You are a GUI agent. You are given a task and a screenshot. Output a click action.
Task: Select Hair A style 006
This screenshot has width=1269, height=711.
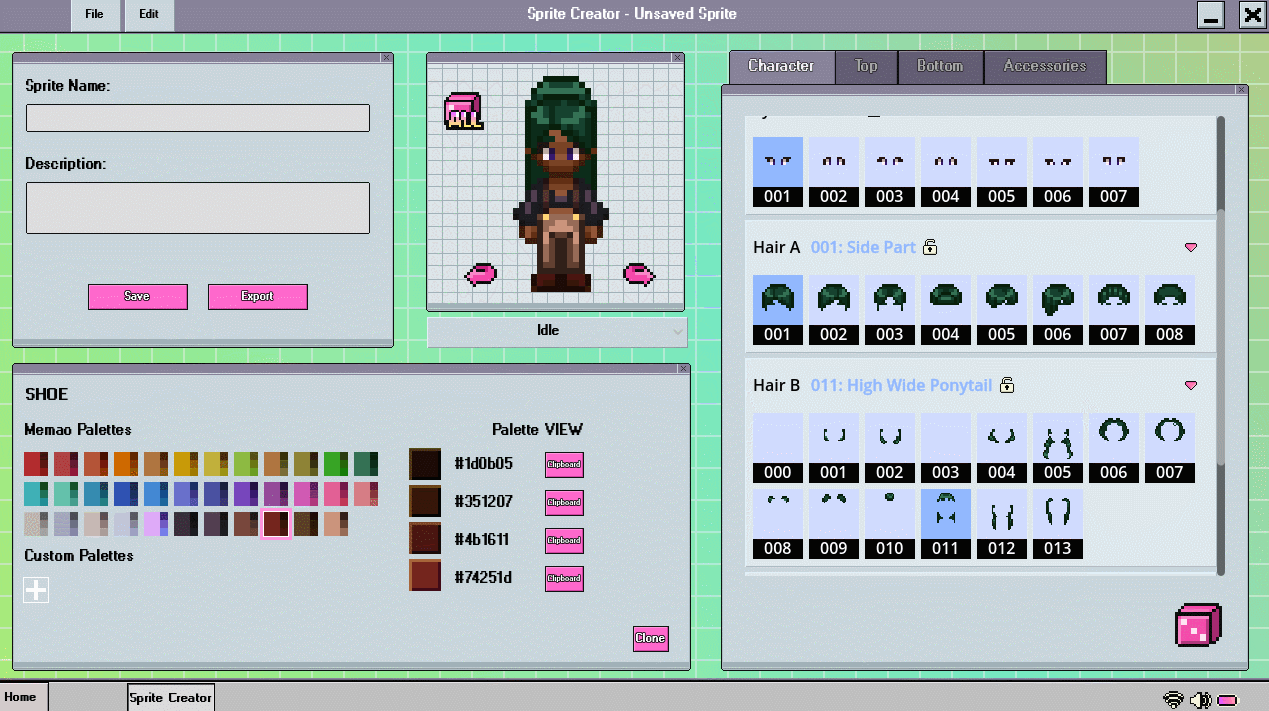coord(1058,310)
